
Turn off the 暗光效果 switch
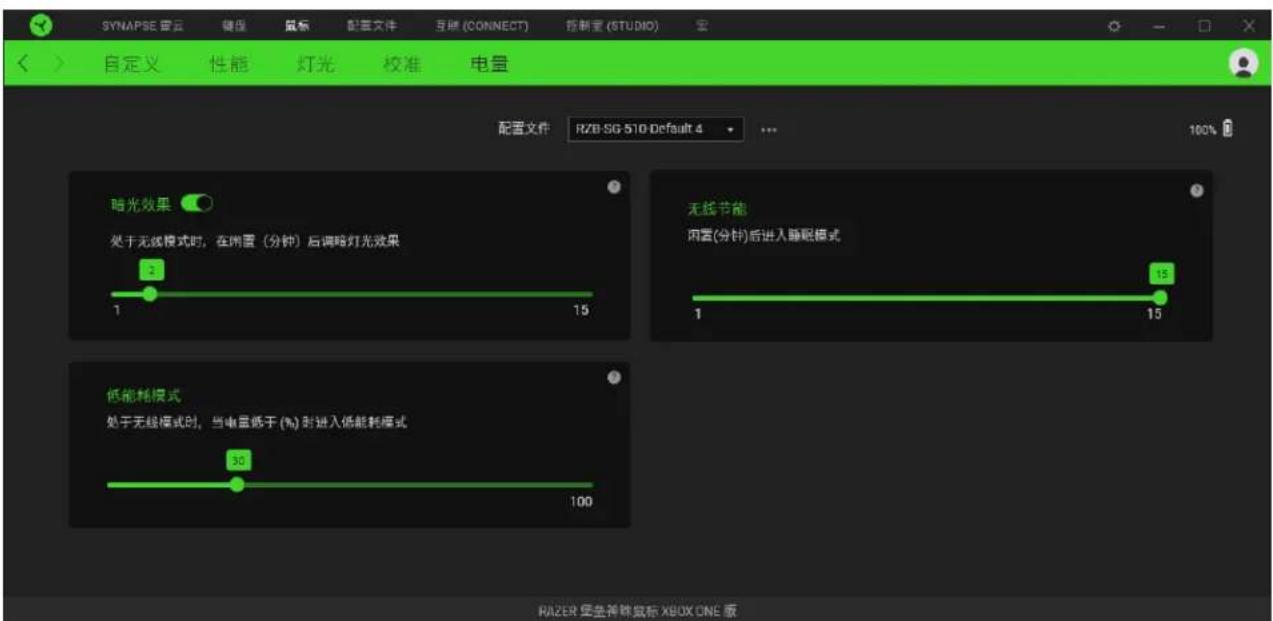(197, 203)
